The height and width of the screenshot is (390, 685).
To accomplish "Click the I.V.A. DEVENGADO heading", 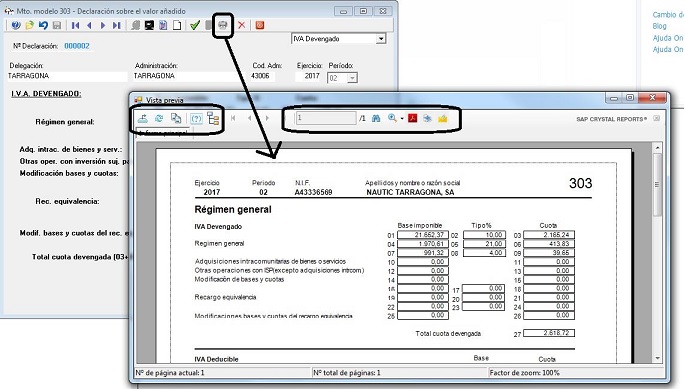I will click(x=46, y=93).
